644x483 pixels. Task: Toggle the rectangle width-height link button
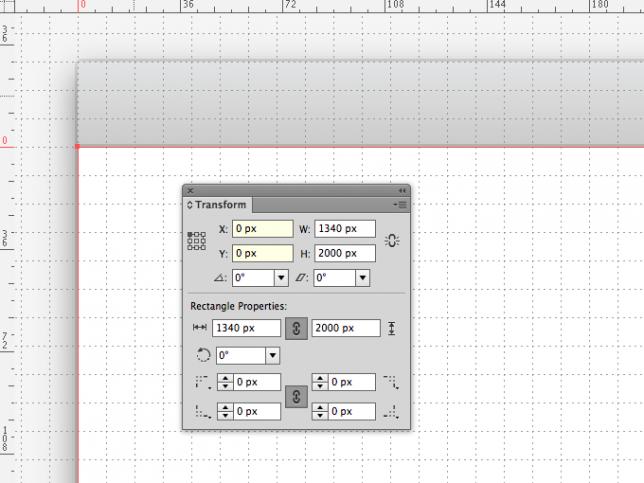coord(297,328)
